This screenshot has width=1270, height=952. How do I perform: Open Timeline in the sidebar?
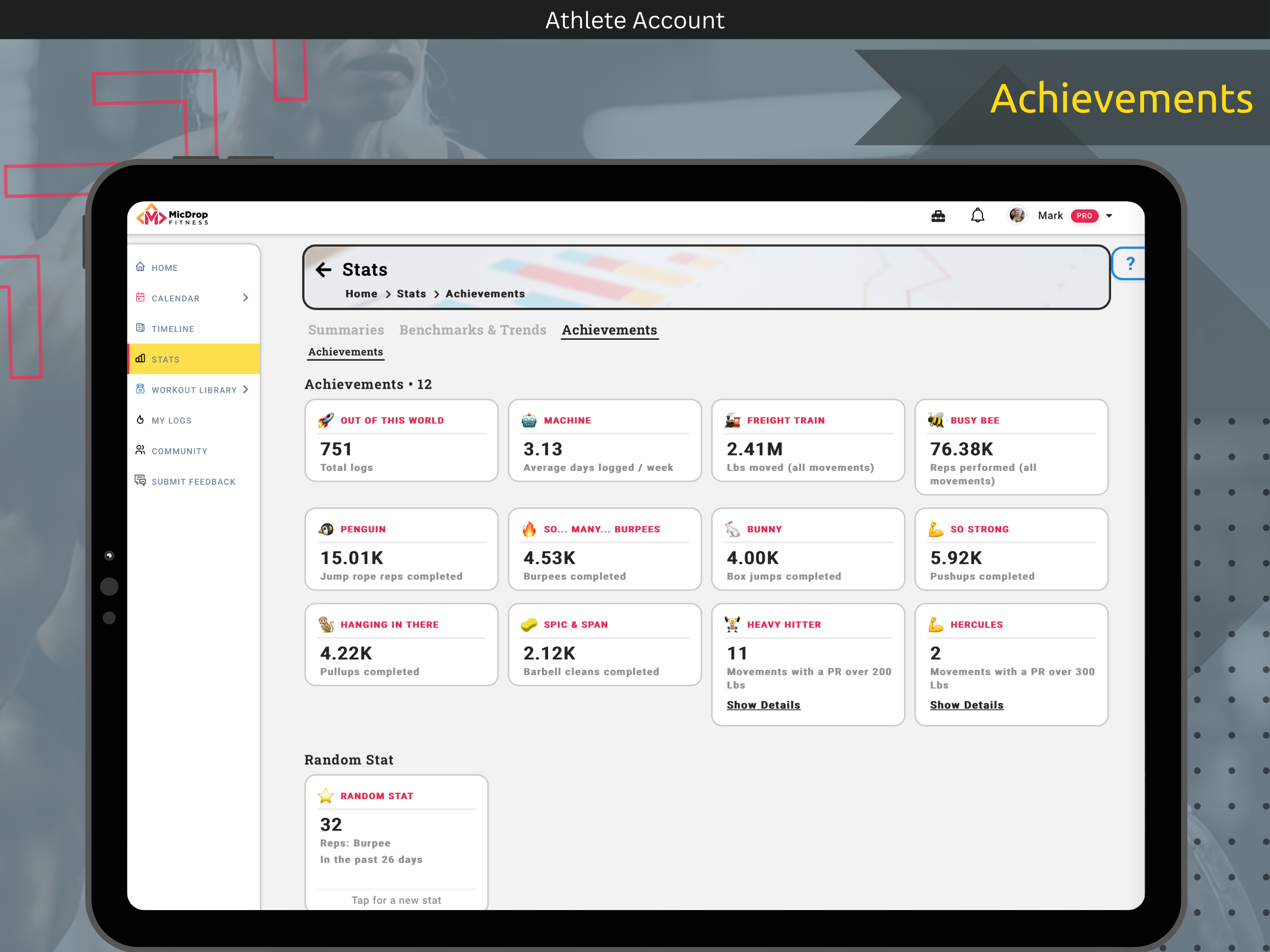194,329
